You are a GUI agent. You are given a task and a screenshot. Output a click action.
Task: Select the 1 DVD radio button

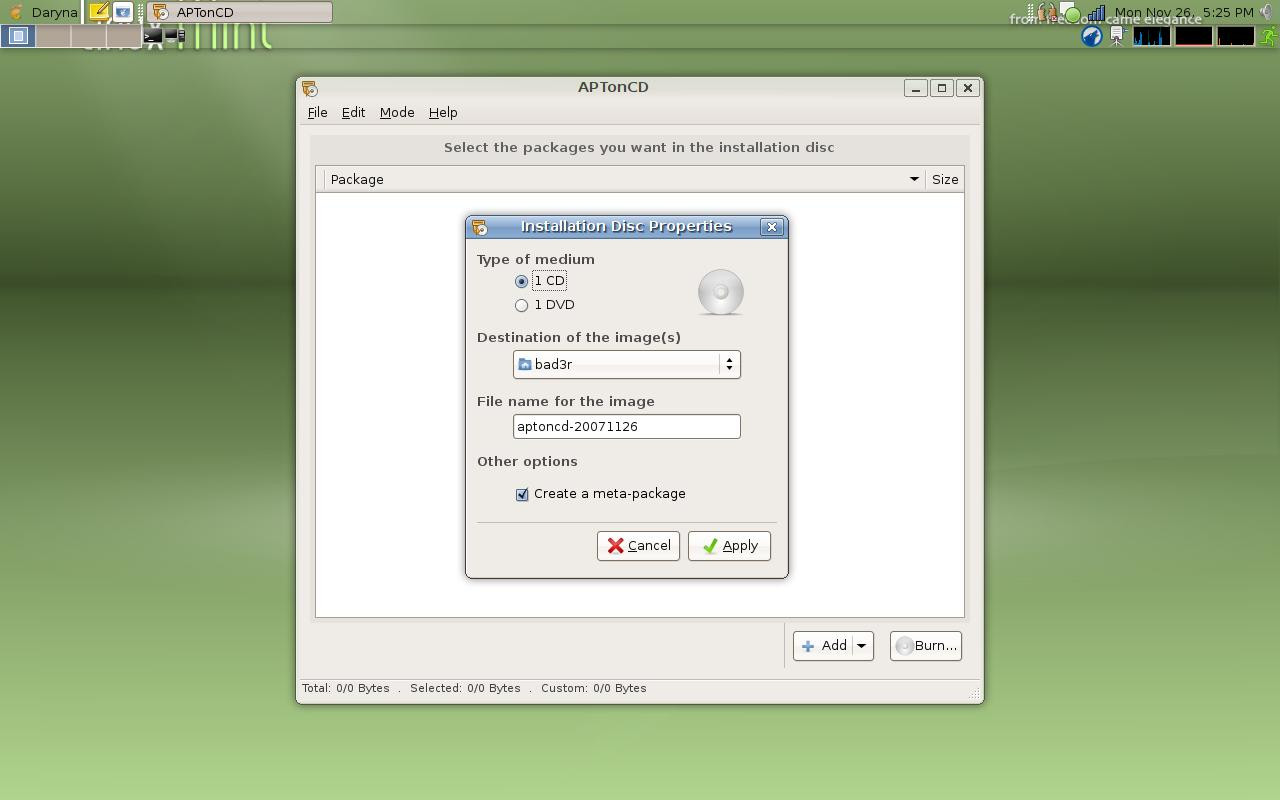(x=521, y=305)
